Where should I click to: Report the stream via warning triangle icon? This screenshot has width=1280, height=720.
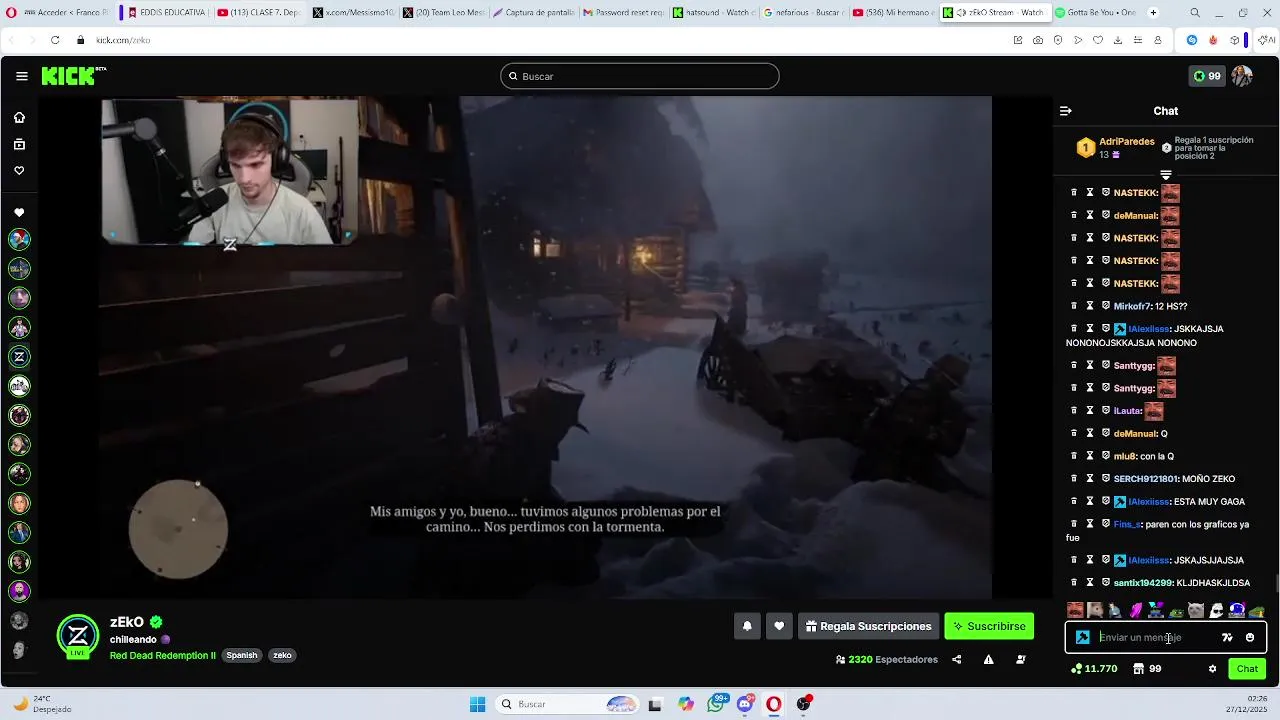click(x=988, y=659)
